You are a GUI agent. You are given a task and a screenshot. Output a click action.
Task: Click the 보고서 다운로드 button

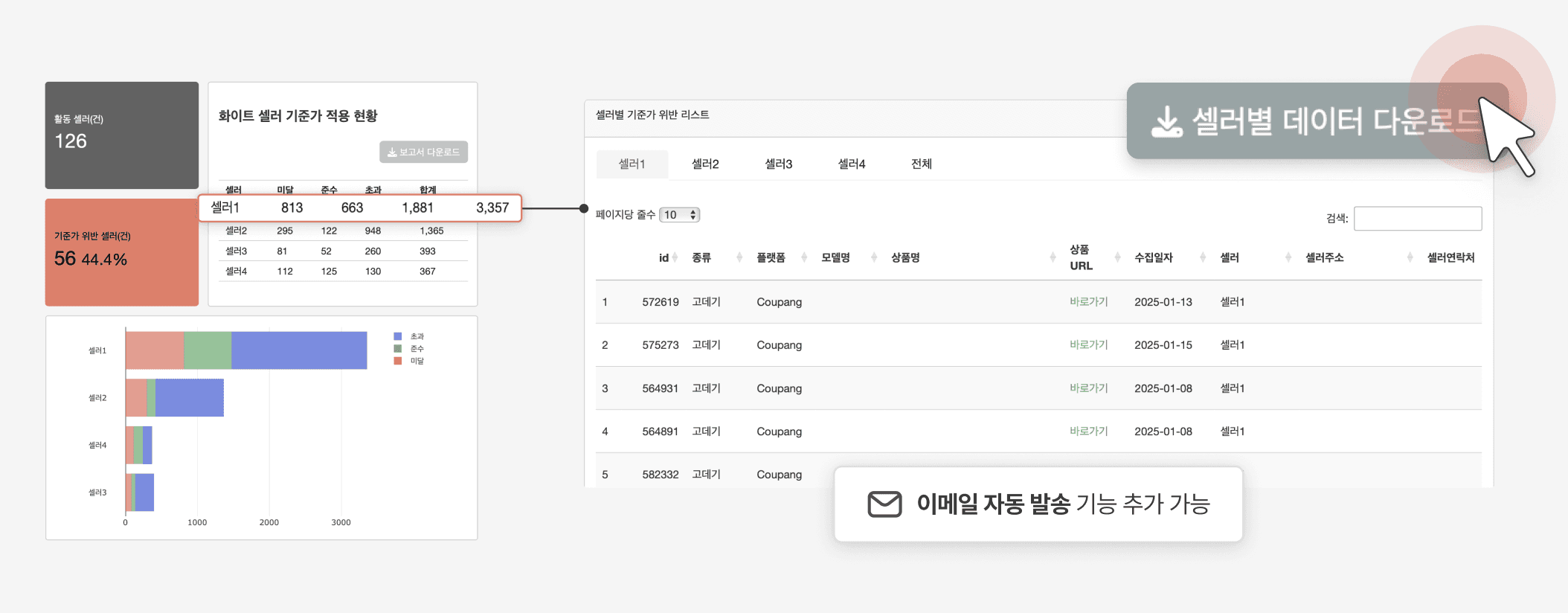point(423,152)
